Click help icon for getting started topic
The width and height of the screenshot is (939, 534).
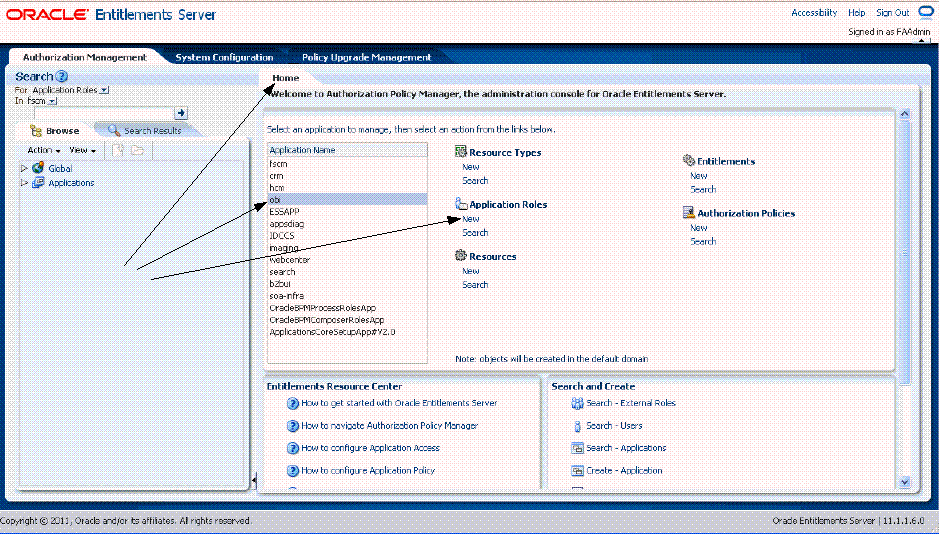click(x=293, y=403)
